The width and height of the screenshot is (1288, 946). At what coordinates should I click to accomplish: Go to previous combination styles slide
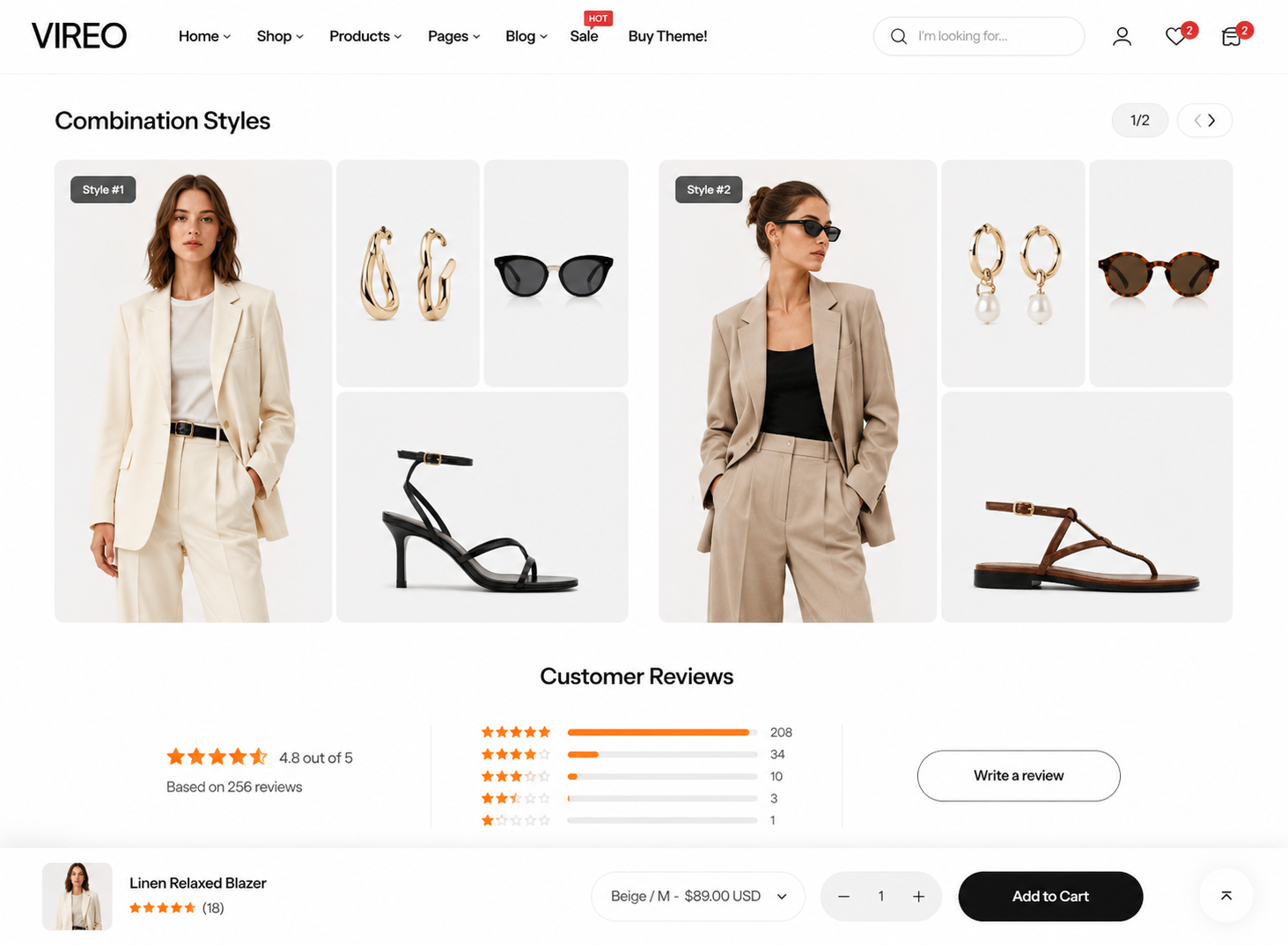(1197, 121)
